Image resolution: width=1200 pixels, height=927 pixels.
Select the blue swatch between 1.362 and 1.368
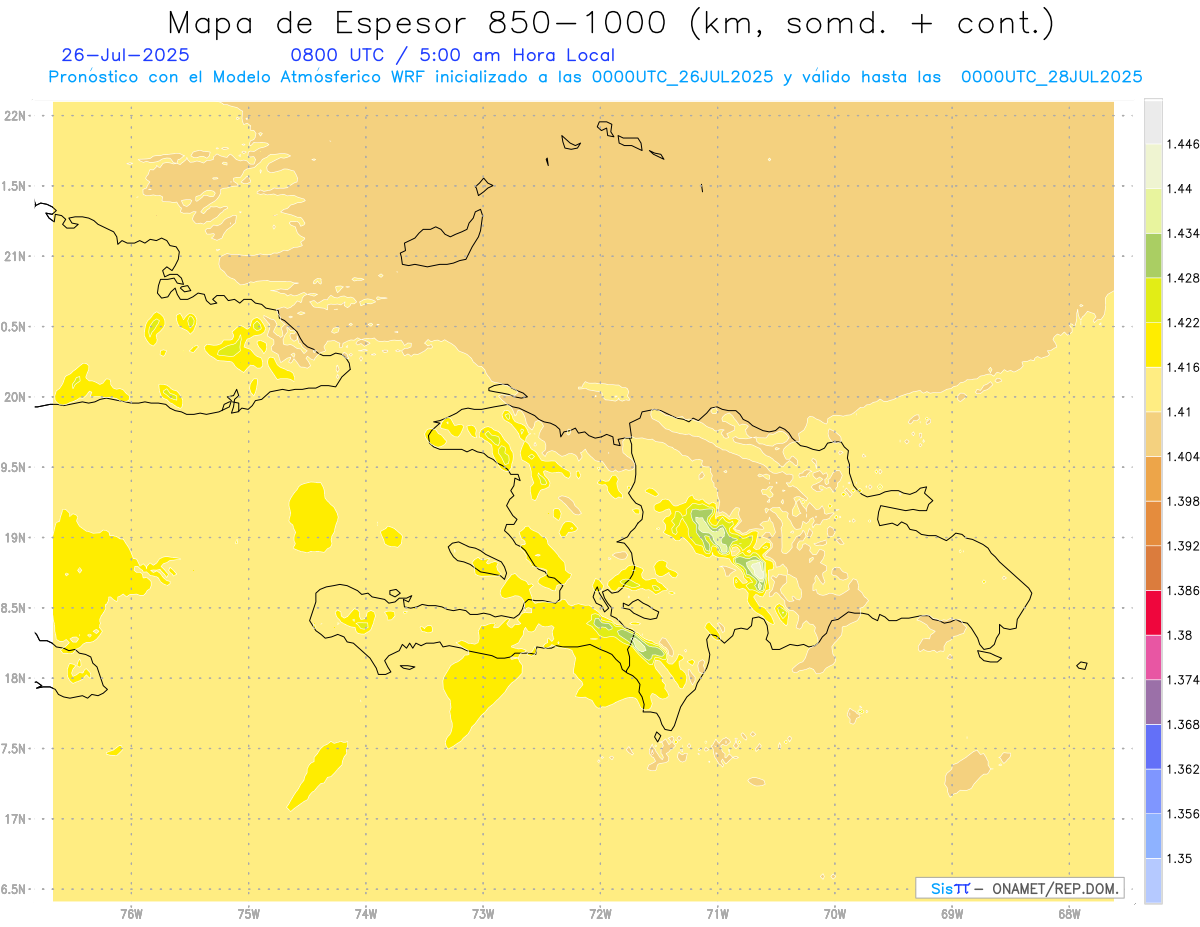click(x=1153, y=747)
